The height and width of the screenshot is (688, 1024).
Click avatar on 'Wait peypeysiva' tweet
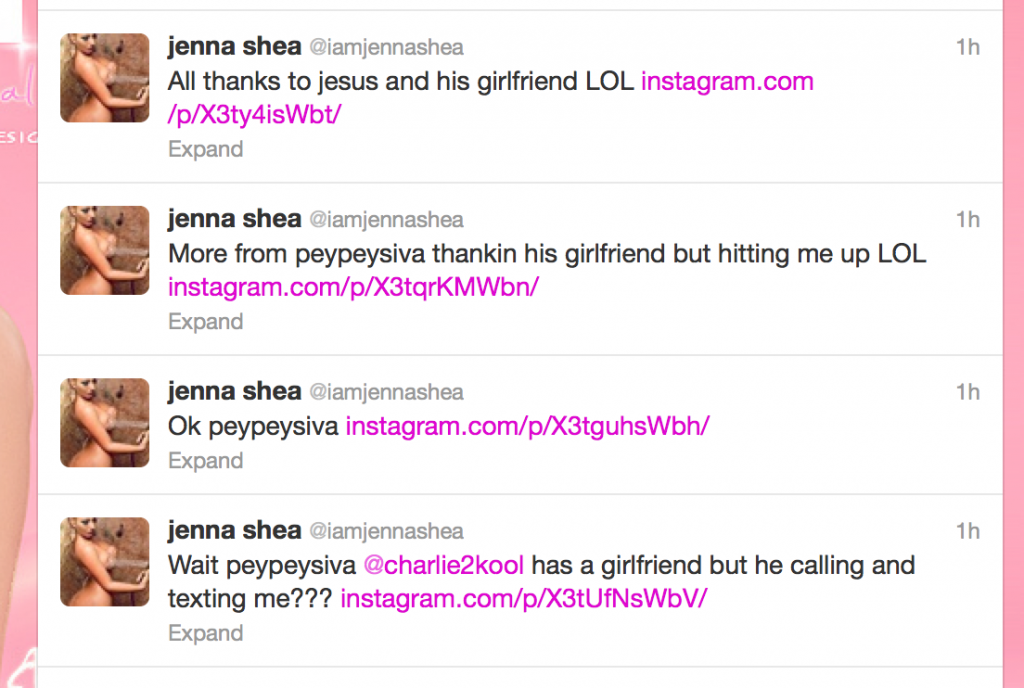pyautogui.click(x=104, y=561)
